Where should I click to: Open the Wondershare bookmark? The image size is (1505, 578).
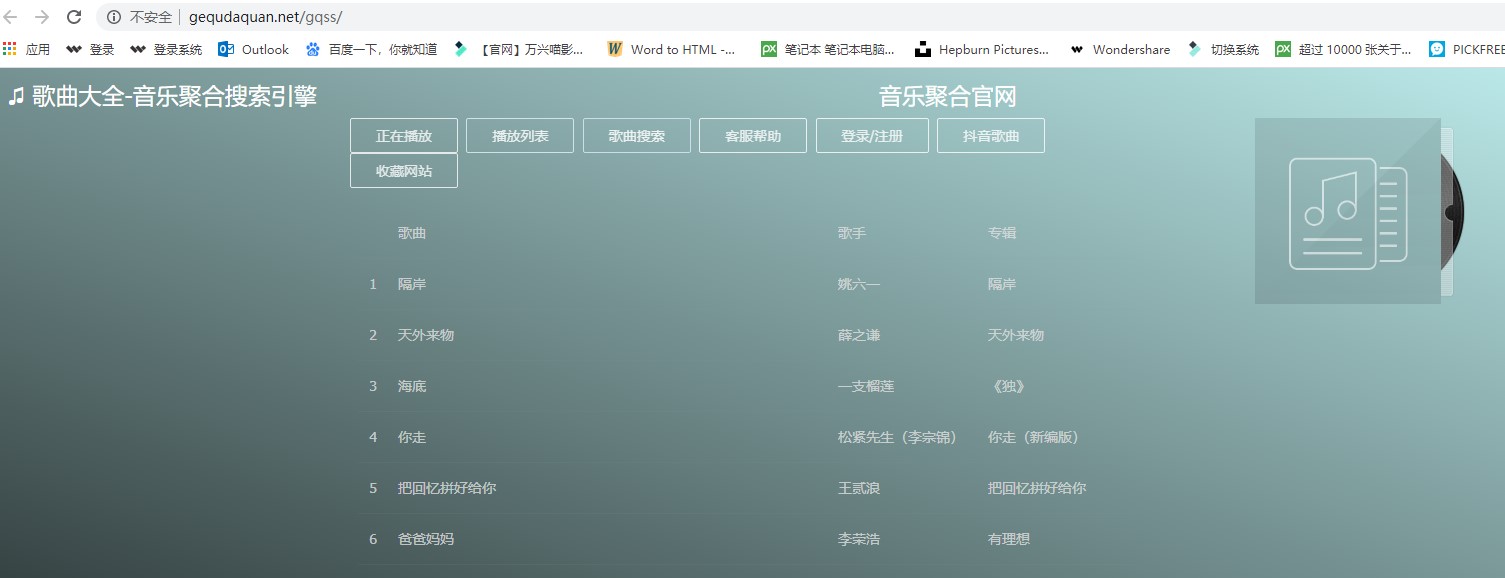pyautogui.click(x=1120, y=48)
